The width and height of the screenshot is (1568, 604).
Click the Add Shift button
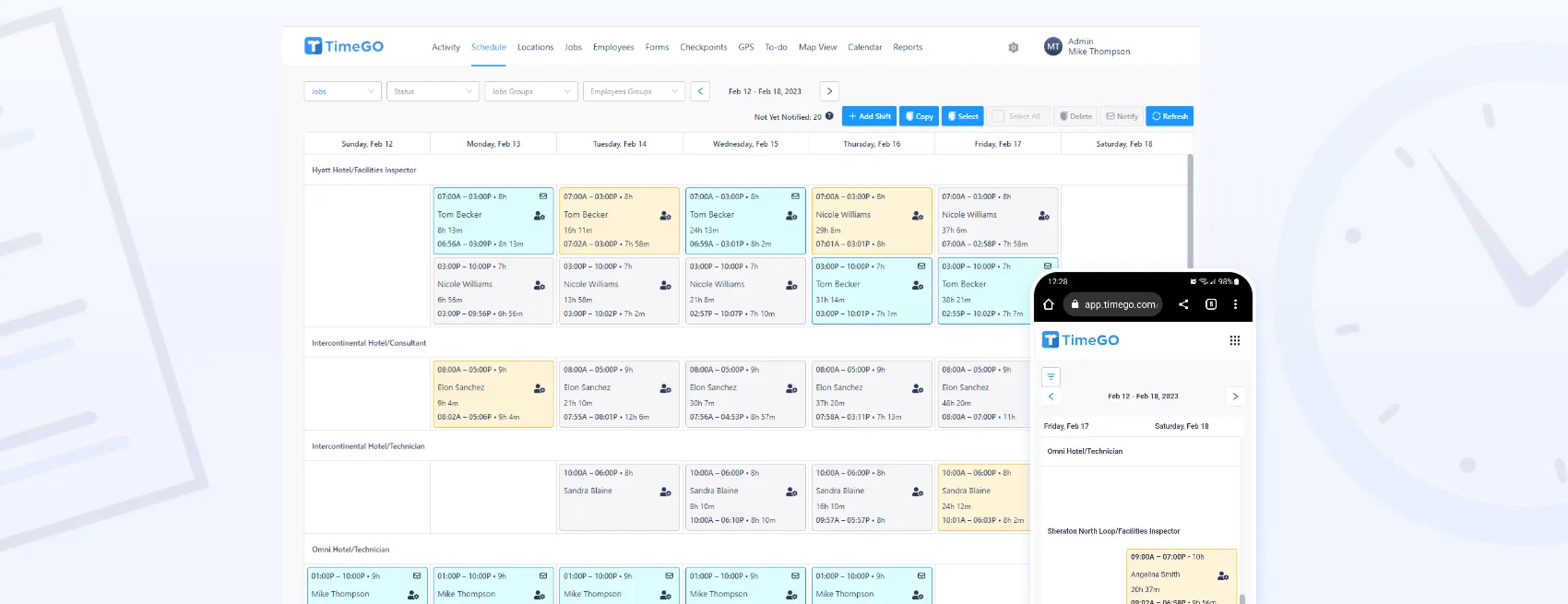869,116
